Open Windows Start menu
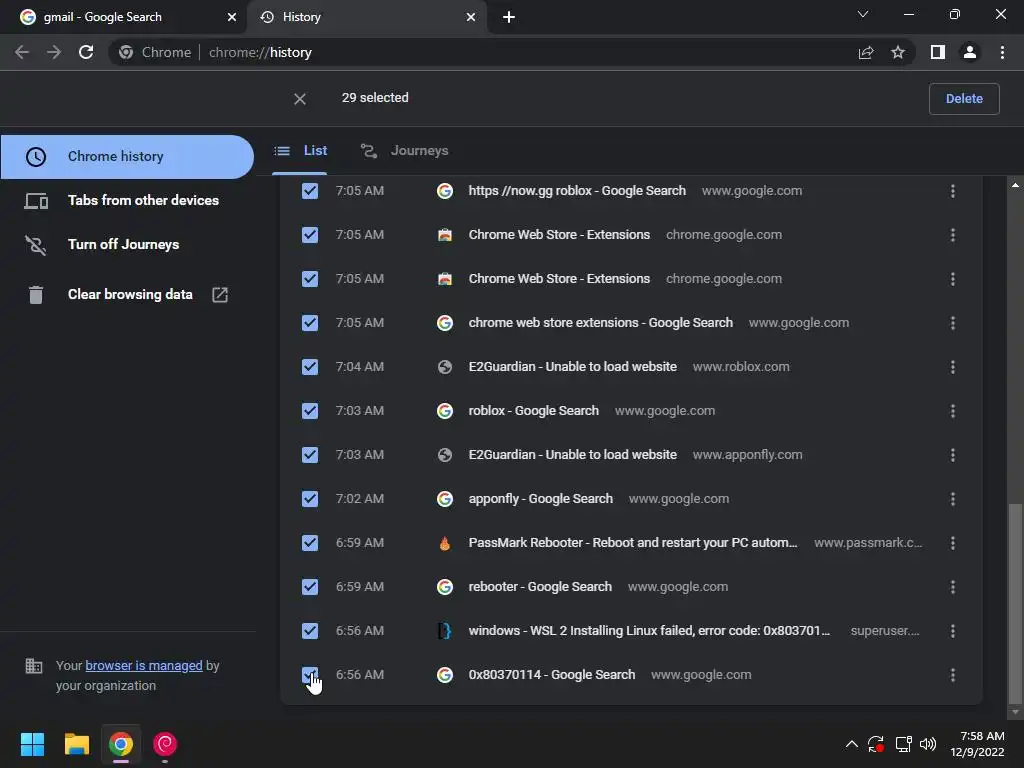 [x=32, y=744]
